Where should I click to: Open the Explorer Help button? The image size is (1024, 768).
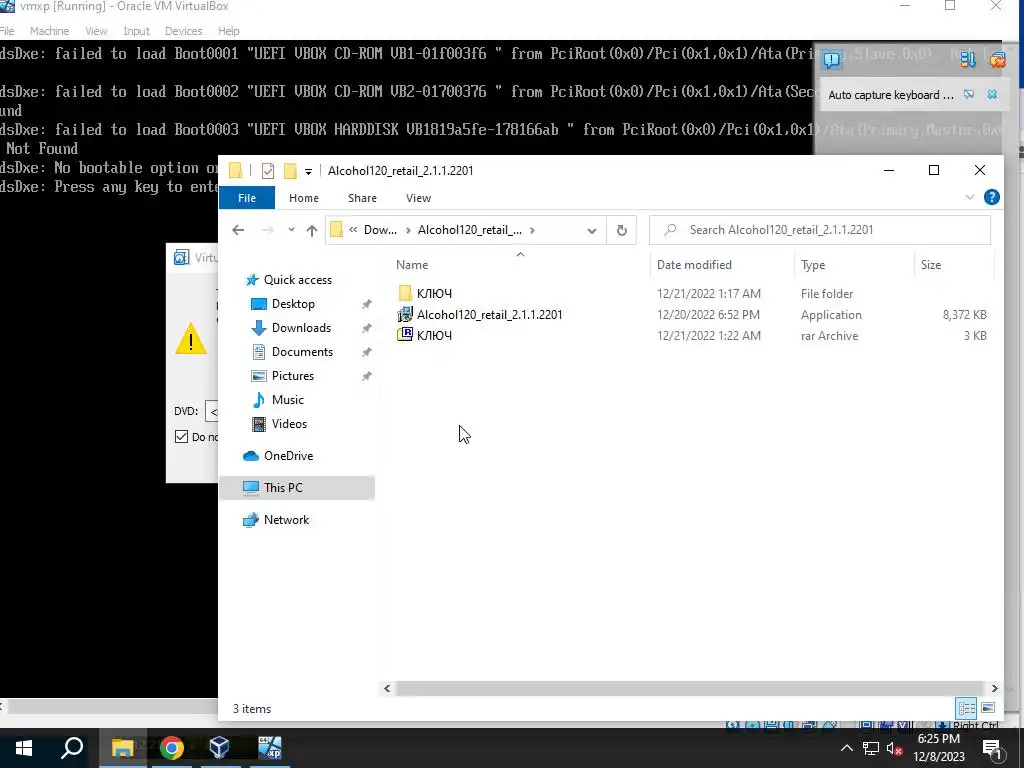pos(991,197)
